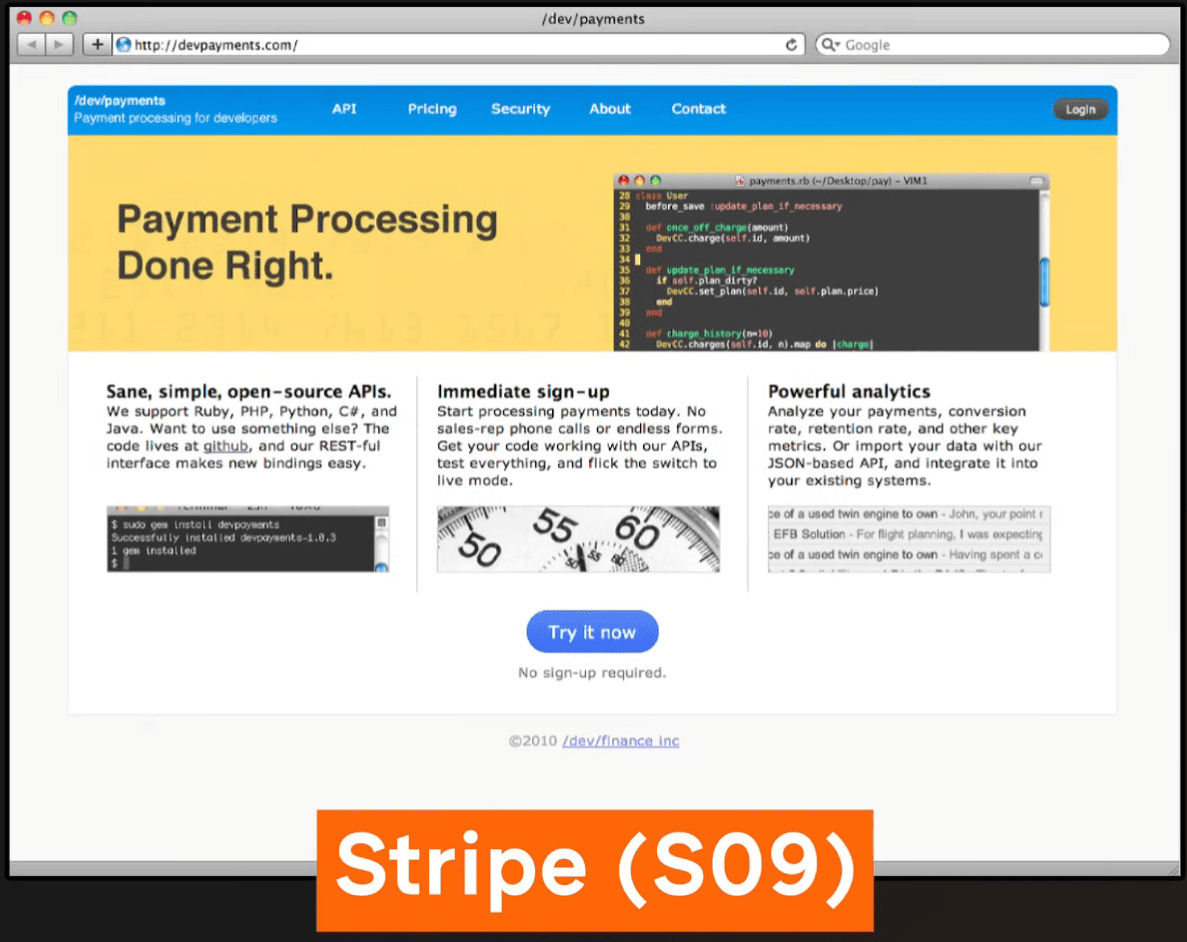
Task: Reload the page with the refresh icon
Action: point(791,45)
